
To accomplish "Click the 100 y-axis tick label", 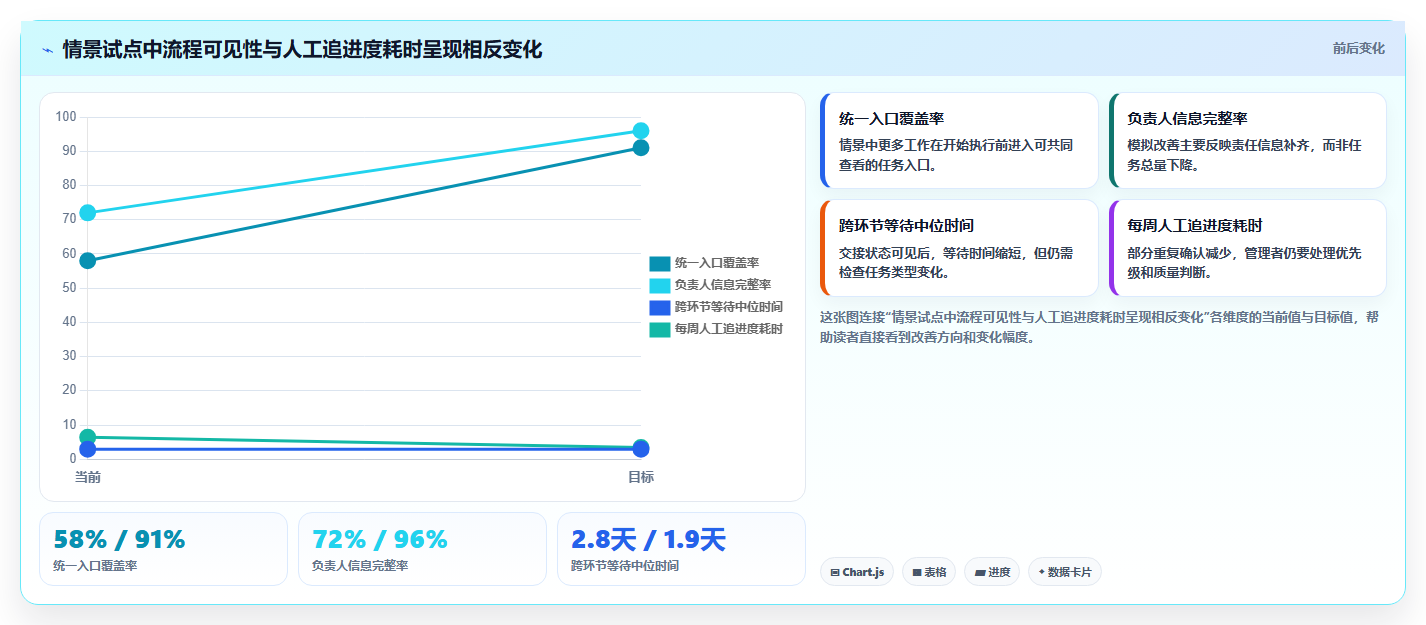I will [67, 117].
